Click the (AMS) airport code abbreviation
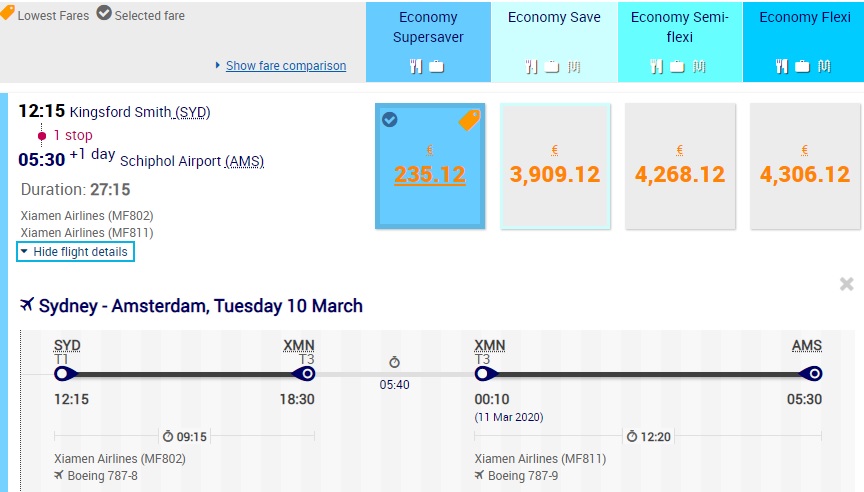864x492 pixels. pyautogui.click(x=245, y=161)
